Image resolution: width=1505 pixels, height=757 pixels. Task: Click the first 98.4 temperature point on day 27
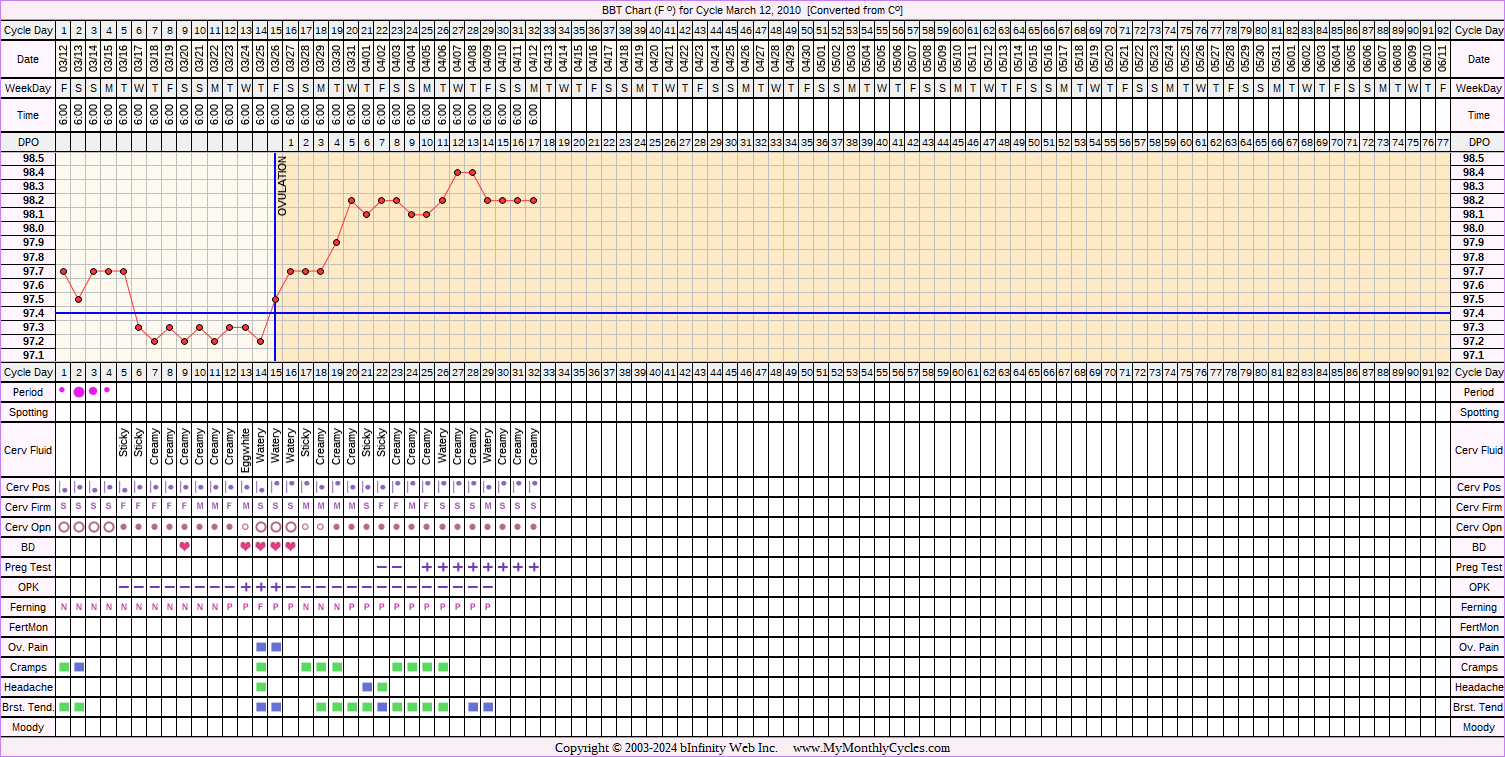(458, 172)
